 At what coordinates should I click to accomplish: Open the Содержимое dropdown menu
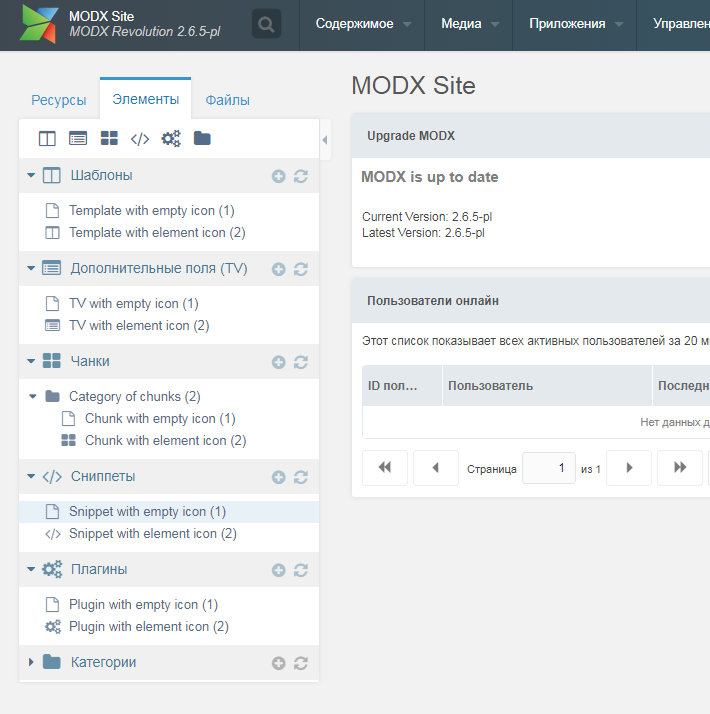click(363, 24)
